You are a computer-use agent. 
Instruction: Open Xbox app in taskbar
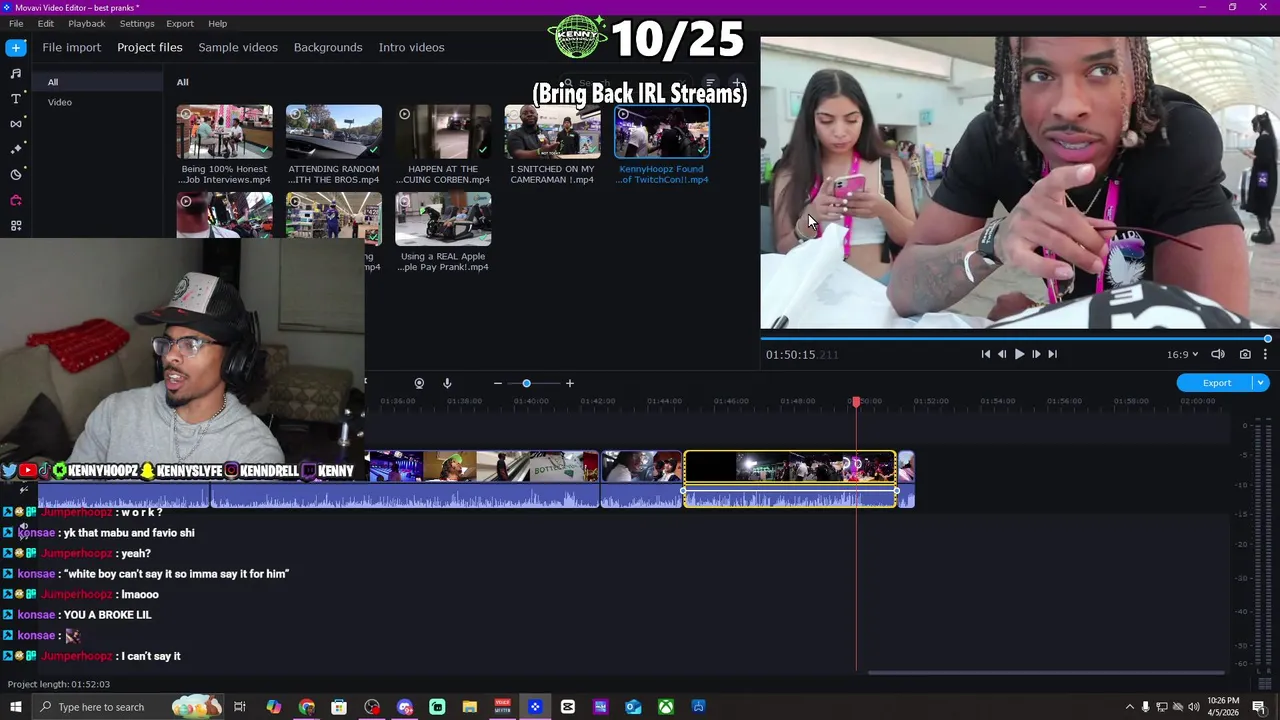coord(666,707)
